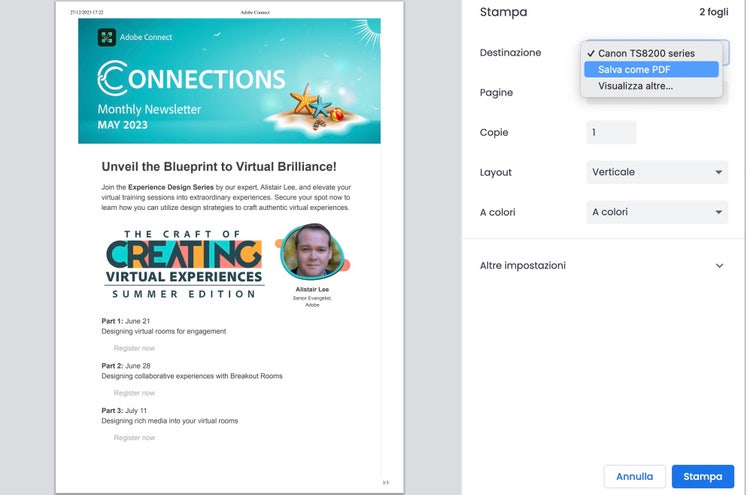Click the Destinazione label

point(510,53)
